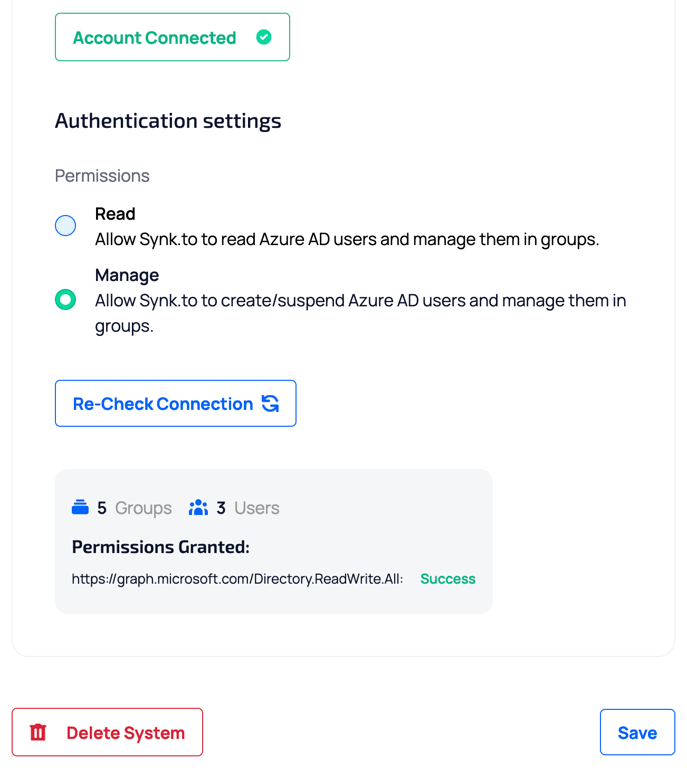Click the 3 Users count

click(248, 508)
